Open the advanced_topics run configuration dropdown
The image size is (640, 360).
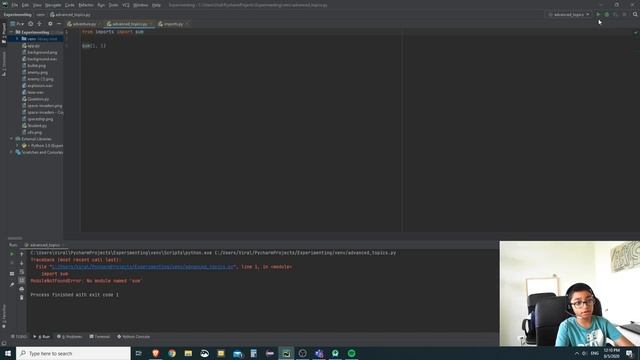pyautogui.click(x=569, y=14)
